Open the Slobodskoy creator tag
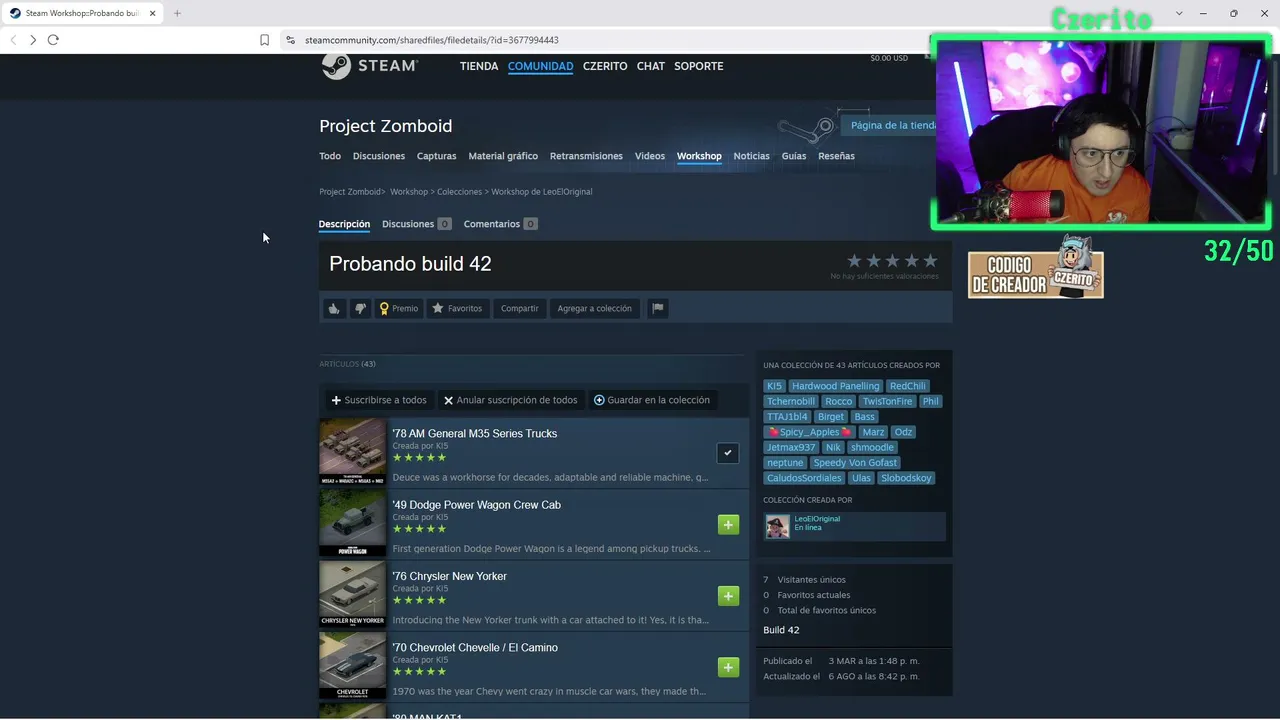The width and height of the screenshot is (1280, 720). (x=906, y=478)
